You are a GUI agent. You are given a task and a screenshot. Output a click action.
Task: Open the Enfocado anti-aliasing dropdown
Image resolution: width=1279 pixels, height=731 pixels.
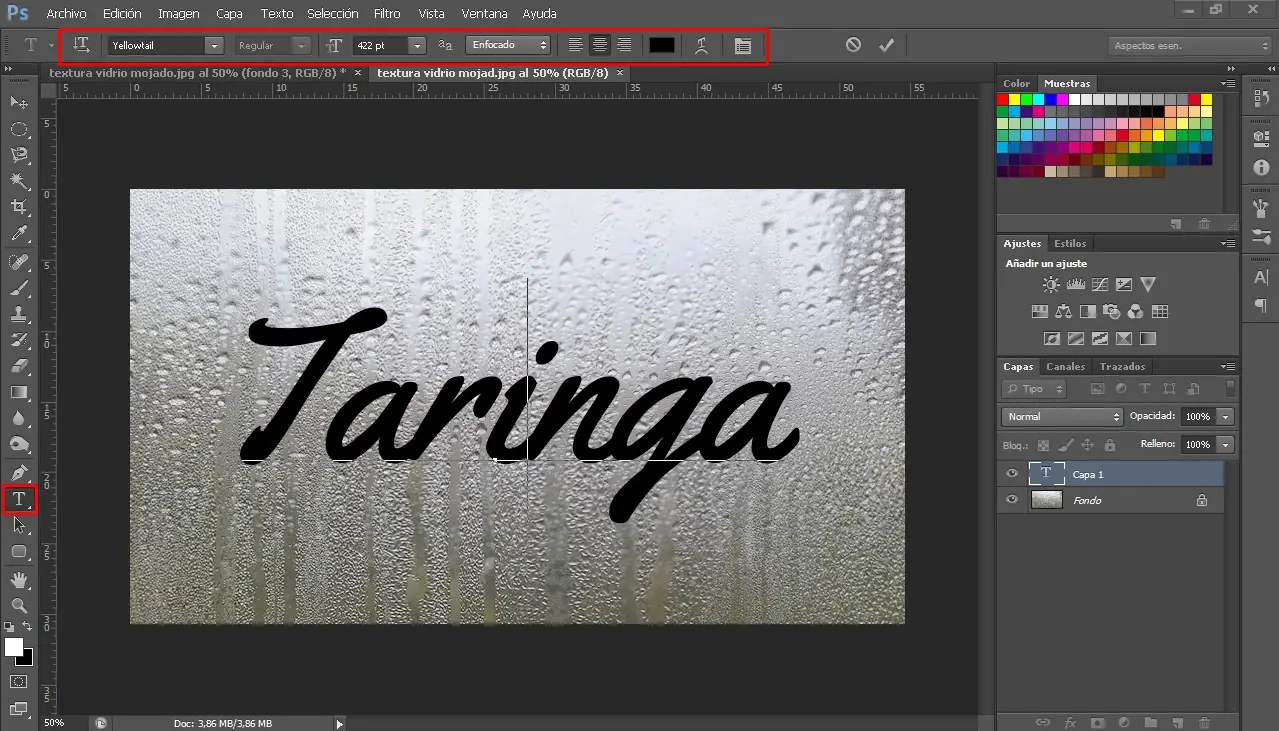click(508, 45)
